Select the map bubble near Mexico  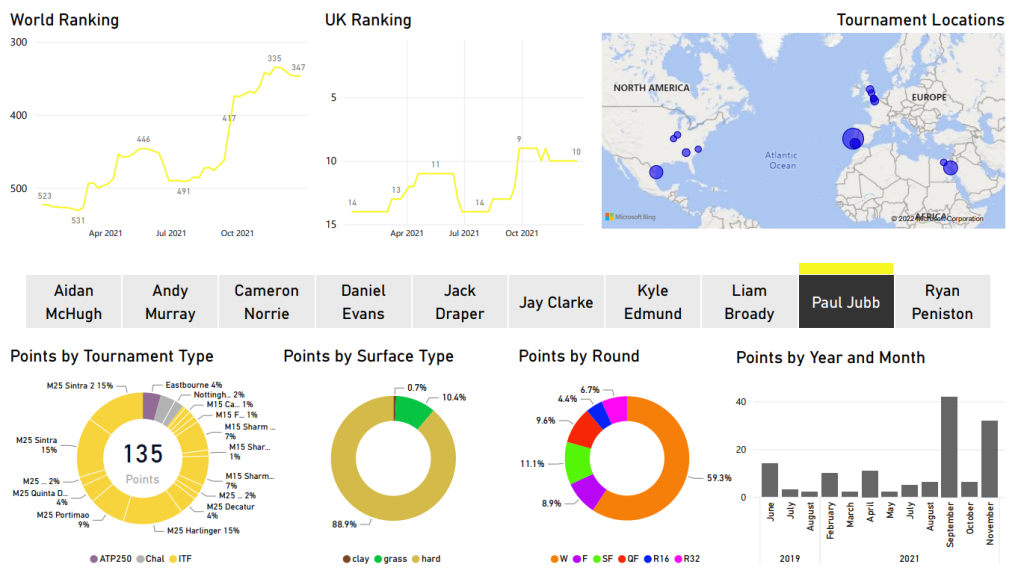click(x=656, y=172)
